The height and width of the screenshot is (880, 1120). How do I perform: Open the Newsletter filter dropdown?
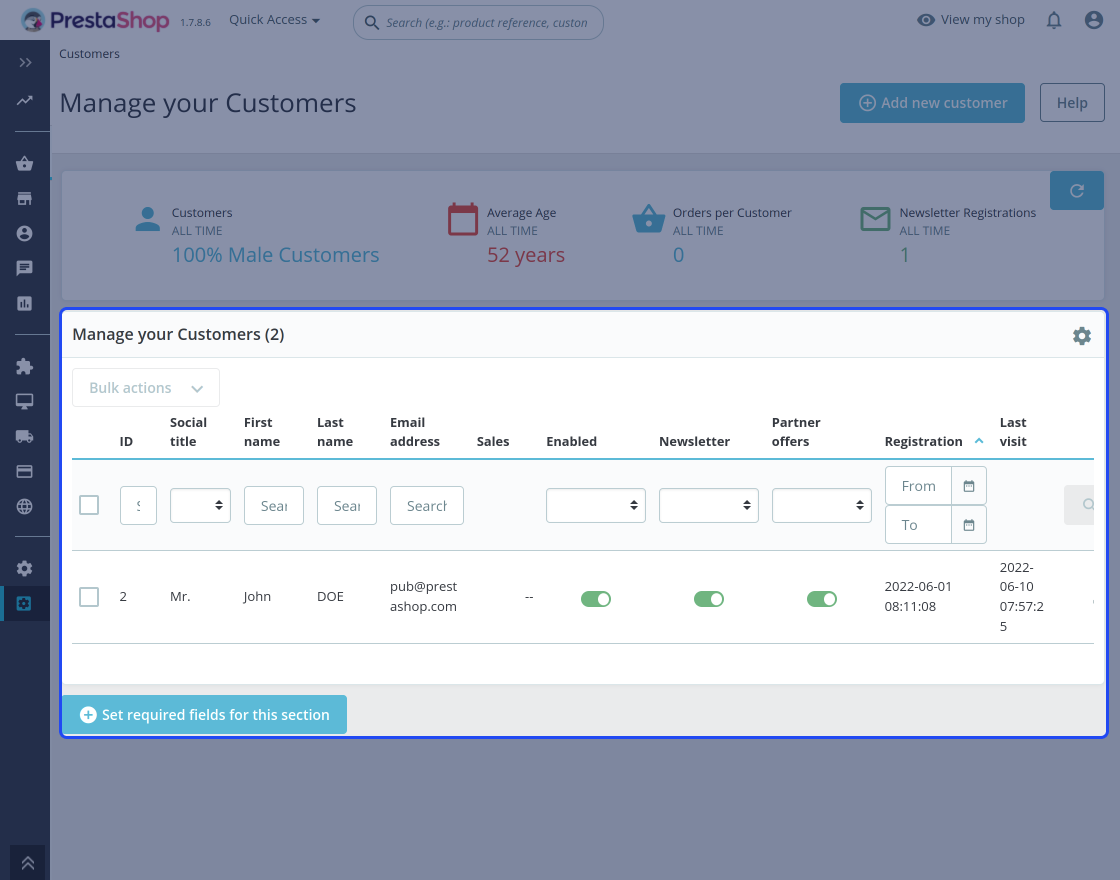pyautogui.click(x=709, y=506)
